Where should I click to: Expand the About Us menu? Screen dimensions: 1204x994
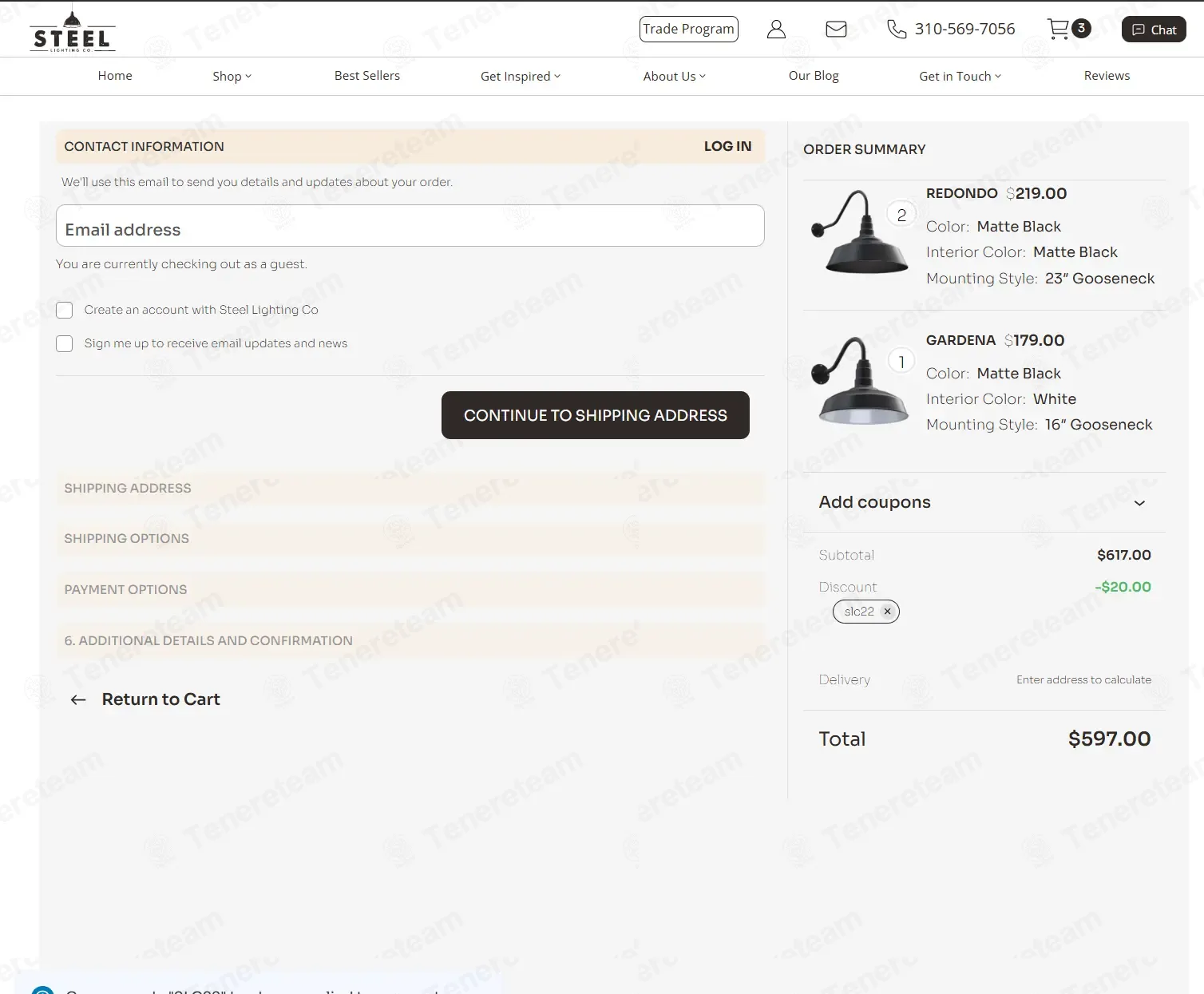click(674, 77)
